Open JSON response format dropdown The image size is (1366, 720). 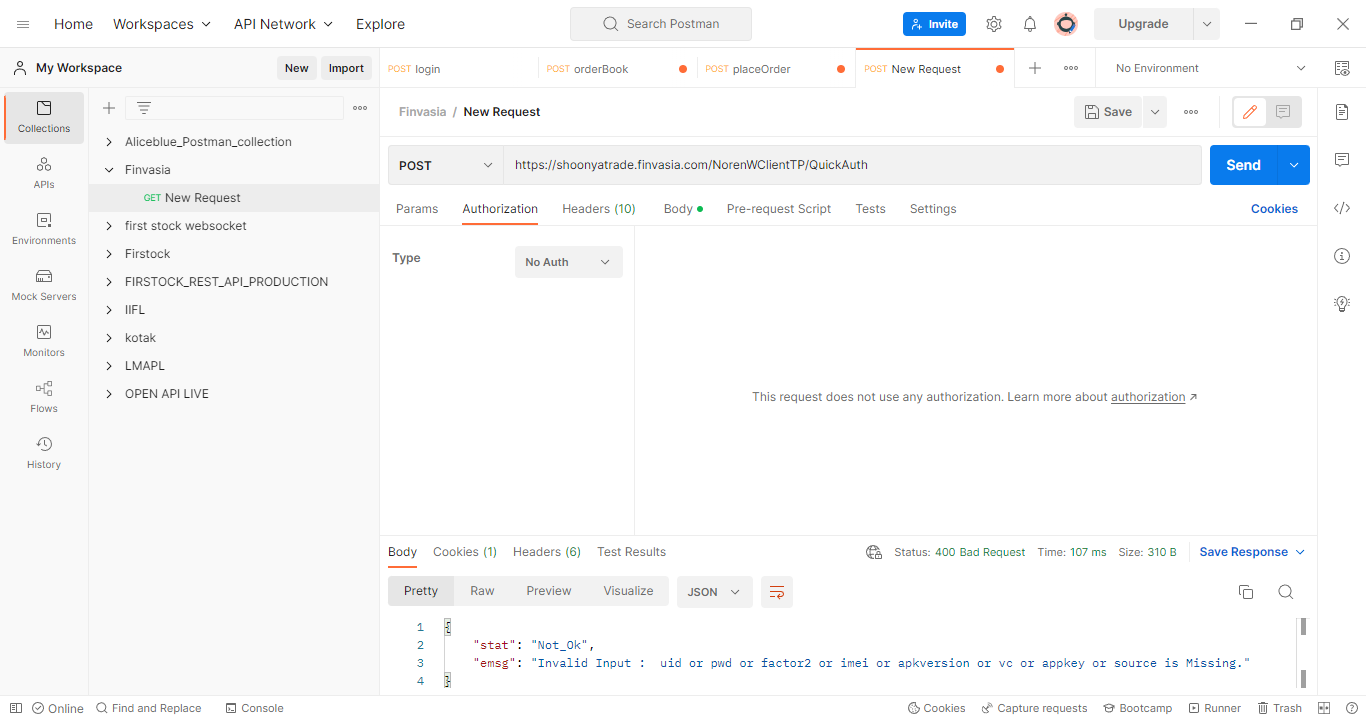coord(714,592)
